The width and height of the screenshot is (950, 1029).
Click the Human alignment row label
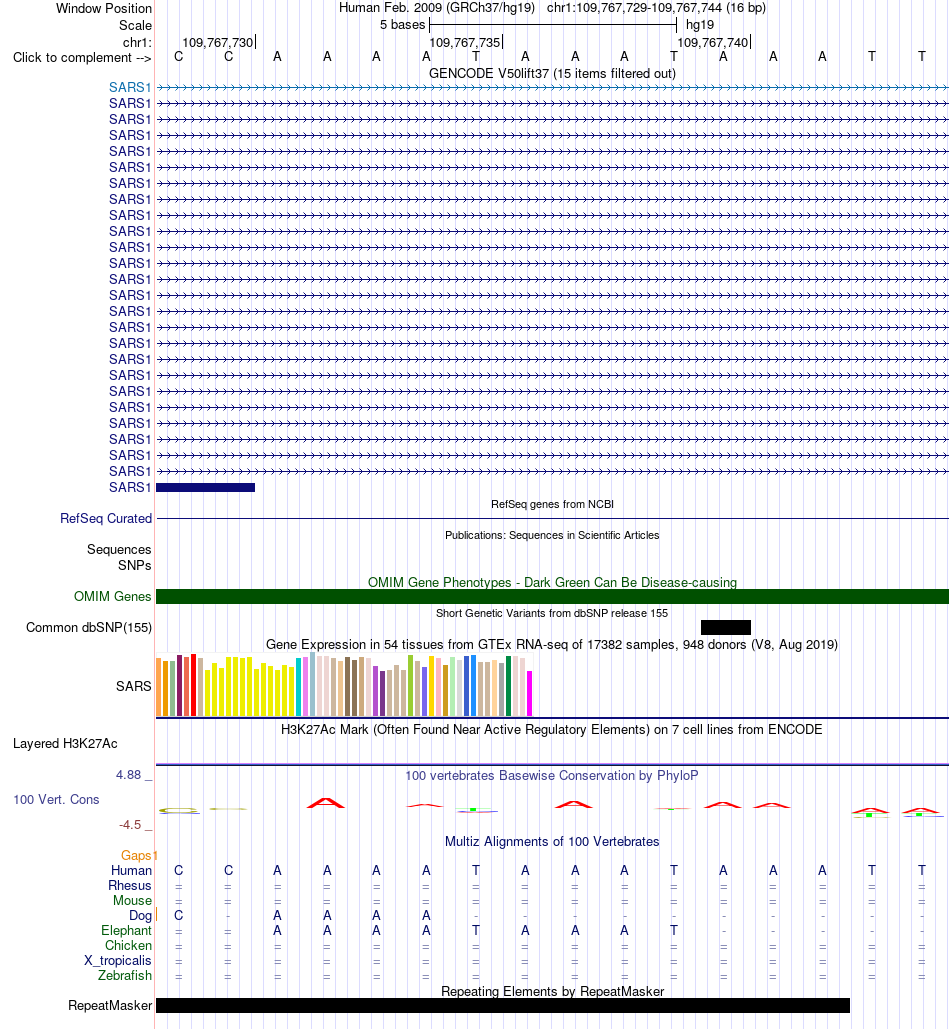click(x=131, y=870)
